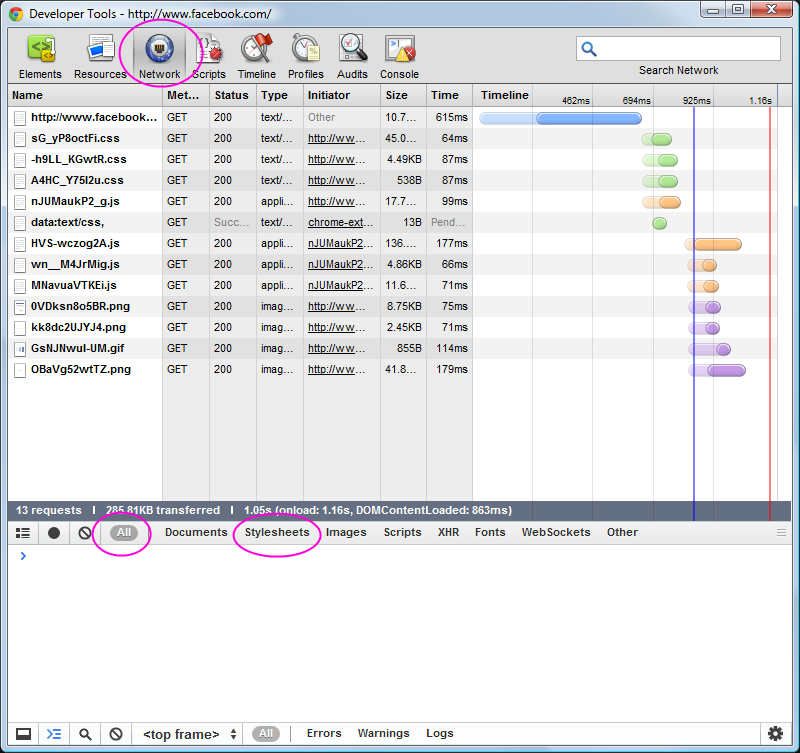Click file icon of 0VDksn8o5BR.png row
Screen dimensions: 800x753
[20, 307]
